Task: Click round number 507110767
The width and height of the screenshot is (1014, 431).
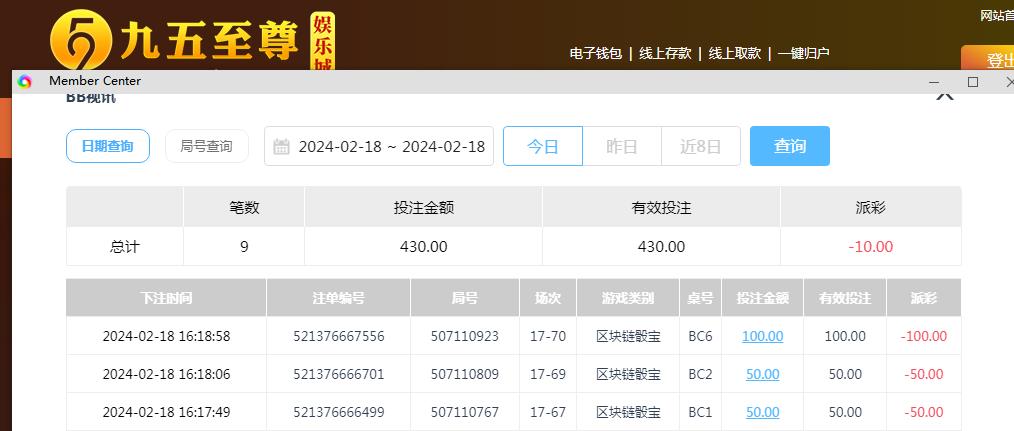Action: pyautogui.click(x=465, y=412)
